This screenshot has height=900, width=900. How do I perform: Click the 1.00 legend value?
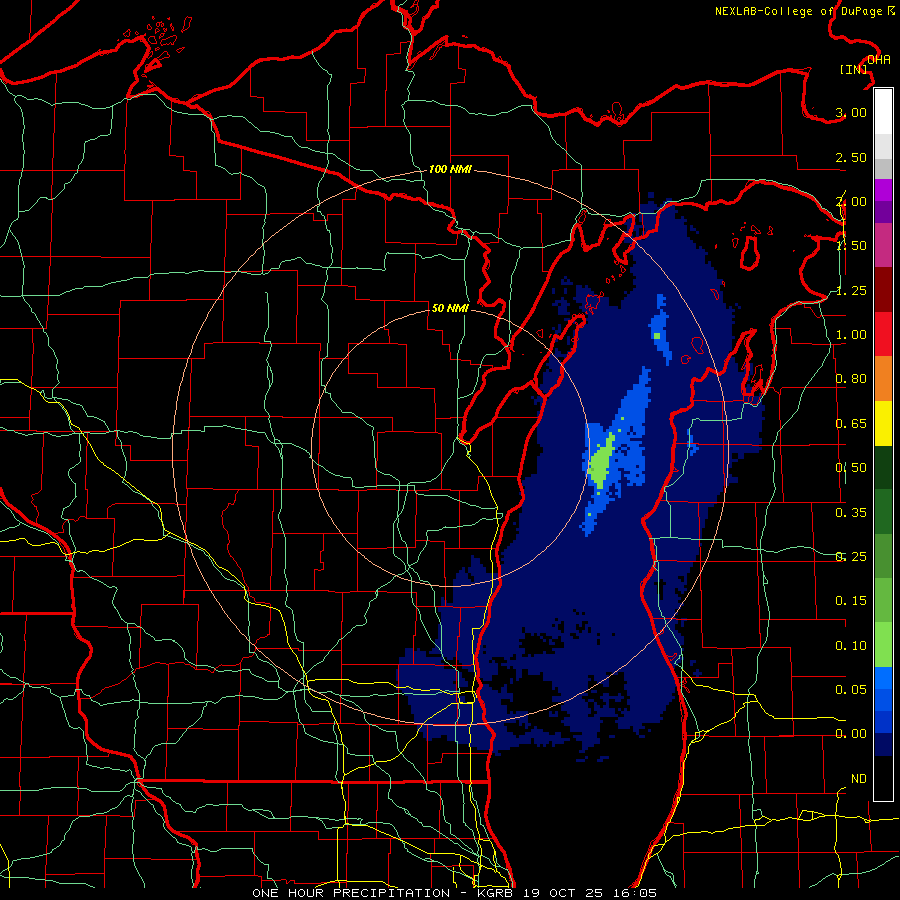[x=851, y=335]
